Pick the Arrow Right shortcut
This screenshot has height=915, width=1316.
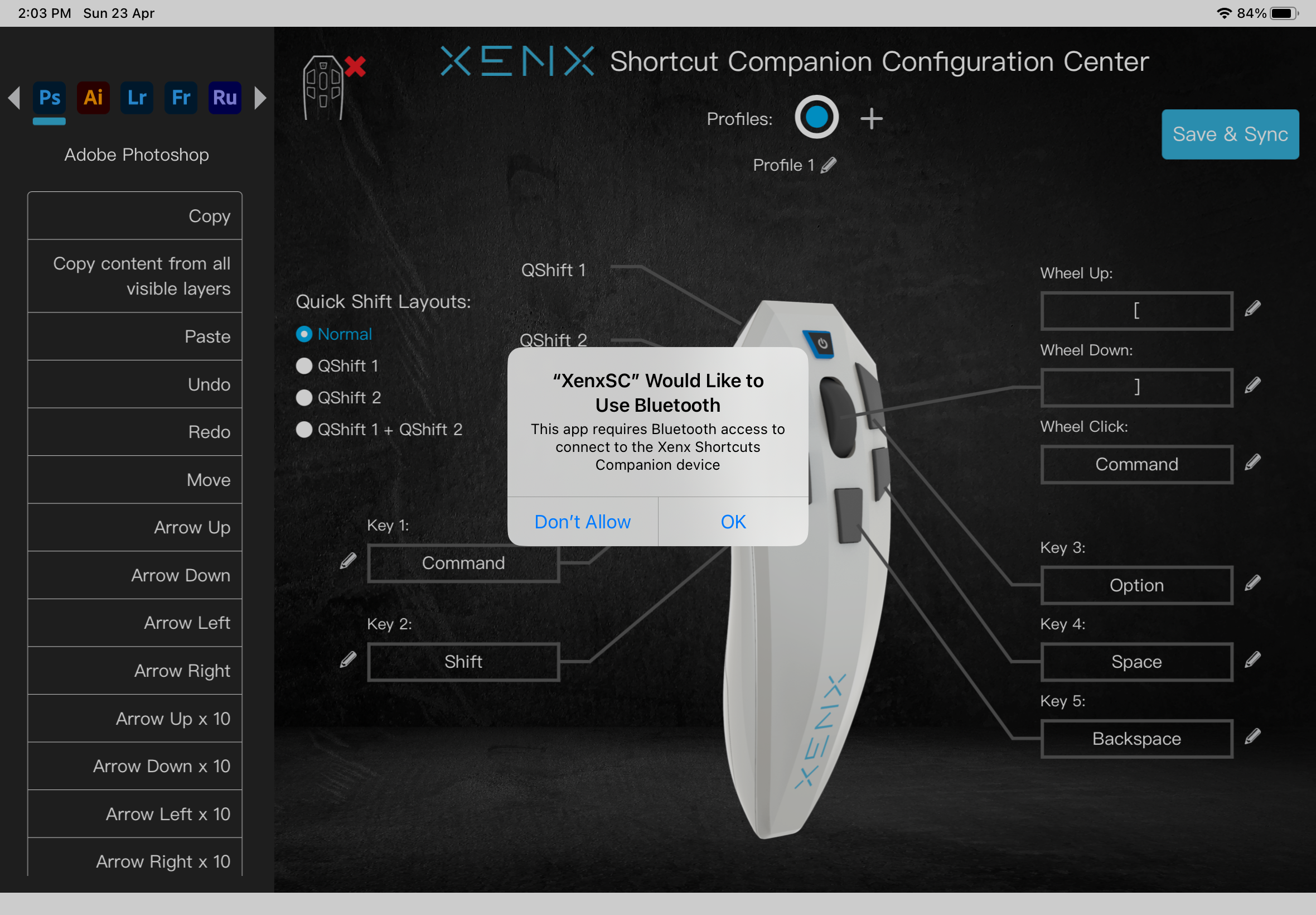pyautogui.click(x=134, y=671)
